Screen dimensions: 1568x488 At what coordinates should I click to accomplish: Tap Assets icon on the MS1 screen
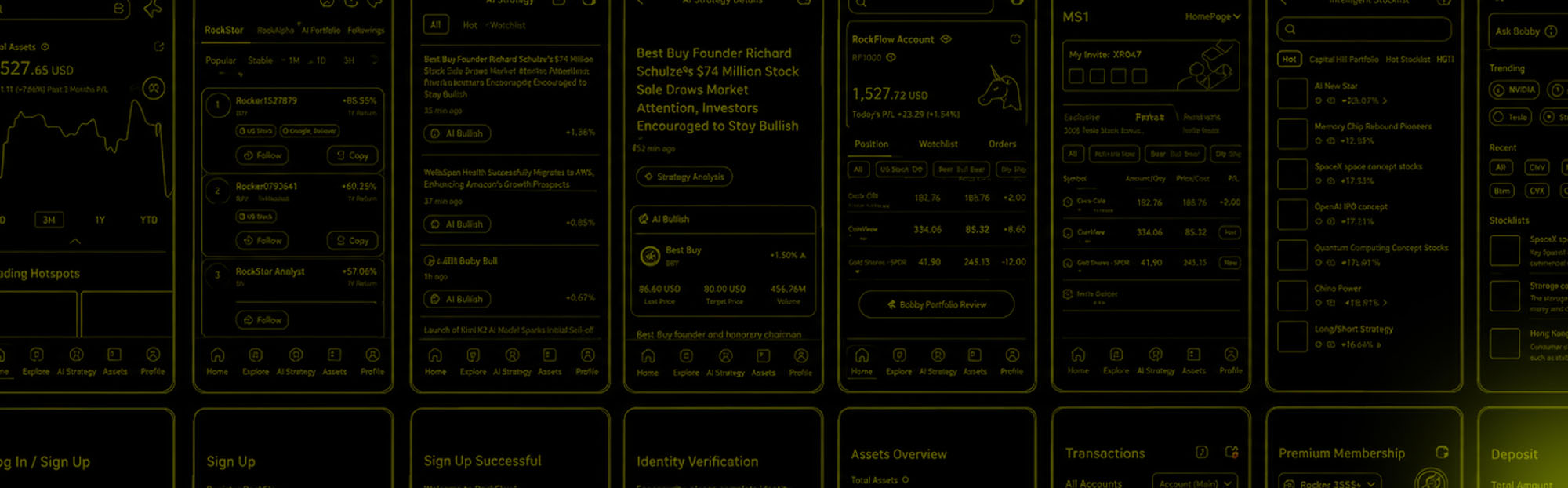click(x=1193, y=355)
